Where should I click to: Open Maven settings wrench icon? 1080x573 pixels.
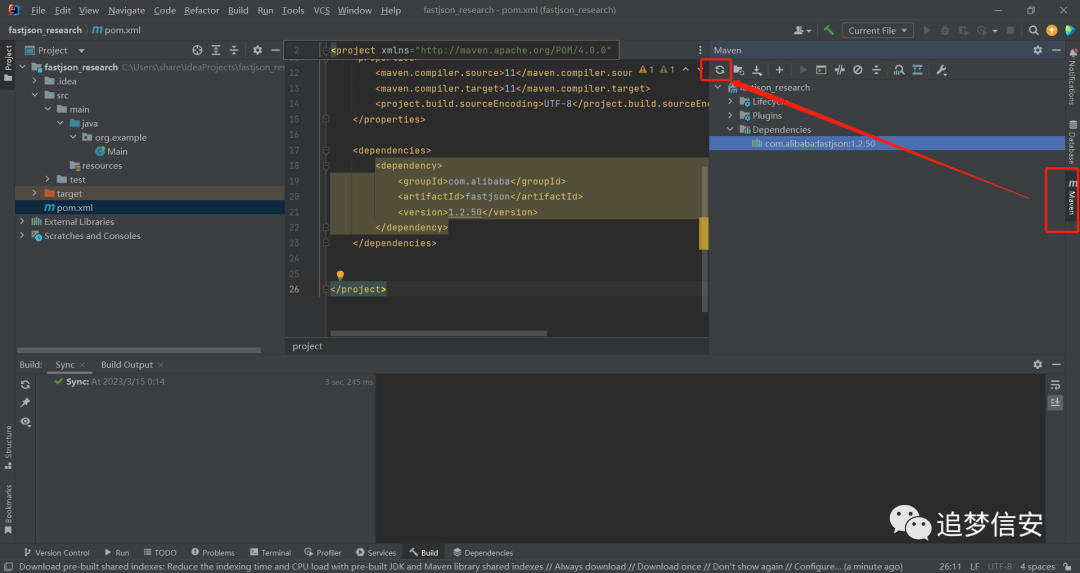coord(941,70)
